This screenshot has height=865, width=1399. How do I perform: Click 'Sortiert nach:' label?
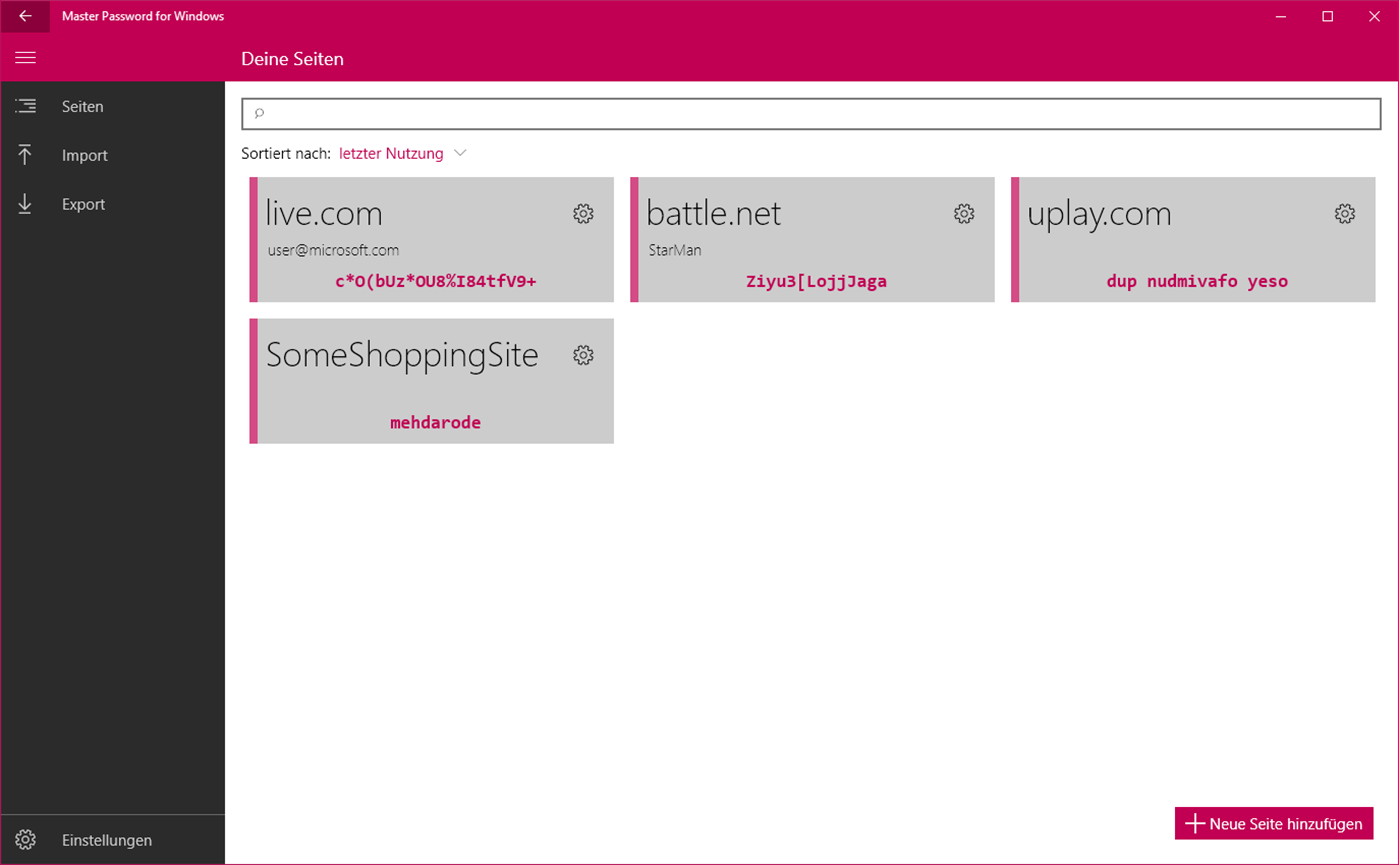286,153
